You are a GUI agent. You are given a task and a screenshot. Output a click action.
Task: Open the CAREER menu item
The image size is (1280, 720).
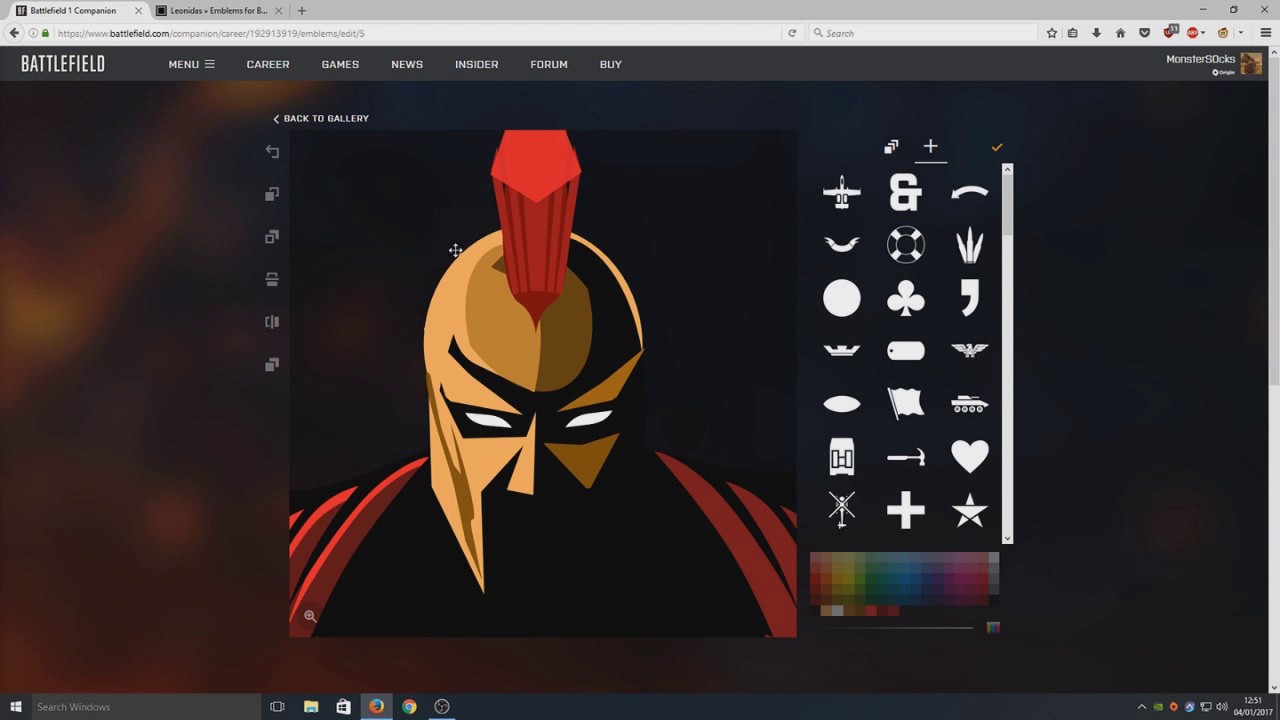(267, 64)
